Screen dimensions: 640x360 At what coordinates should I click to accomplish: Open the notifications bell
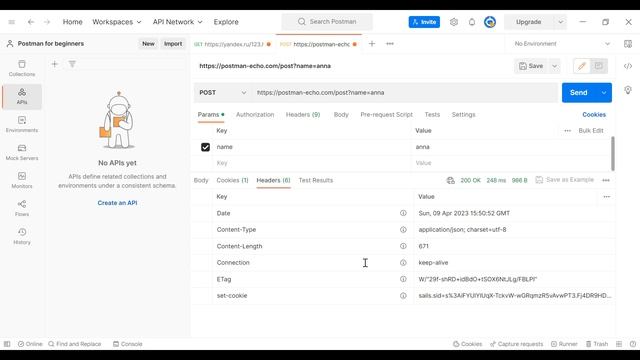[472, 22]
